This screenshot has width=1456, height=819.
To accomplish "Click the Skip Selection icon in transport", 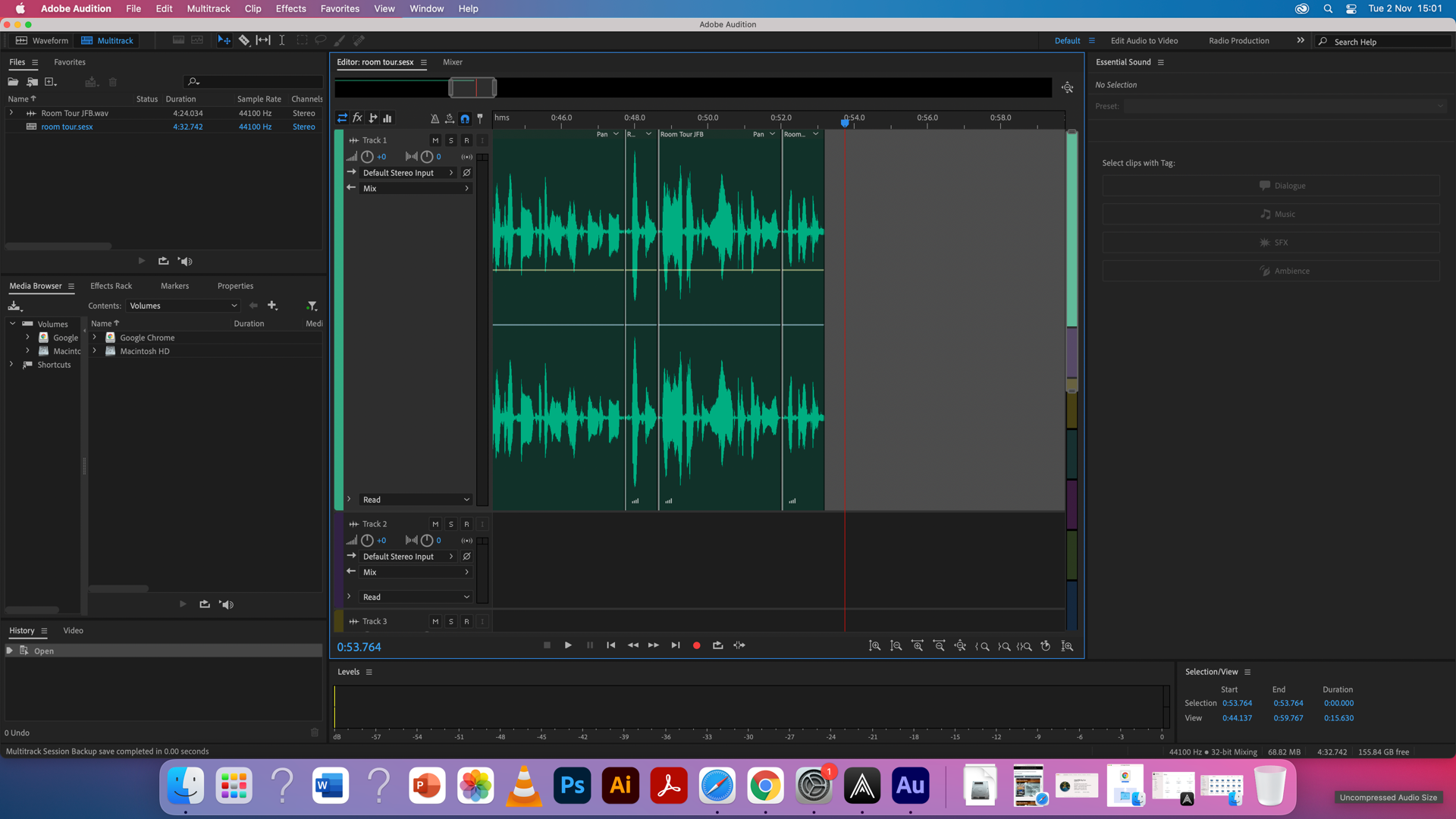I will point(739,645).
